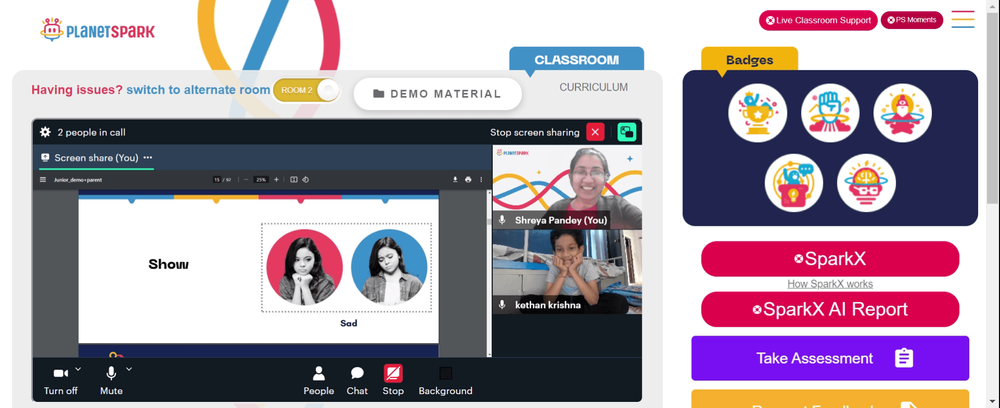This screenshot has width=1000, height=408.
Task: Open the Demo Material folder
Action: click(438, 94)
